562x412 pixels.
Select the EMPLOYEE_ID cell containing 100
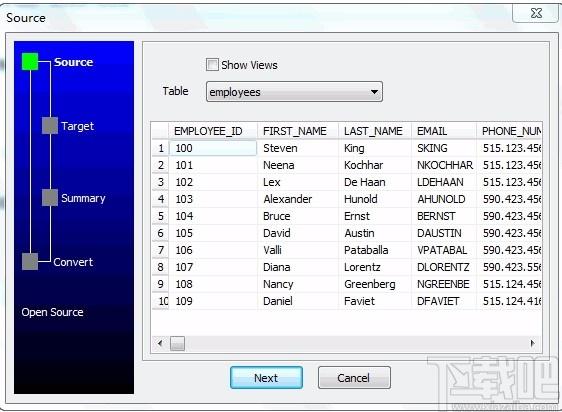coord(213,148)
